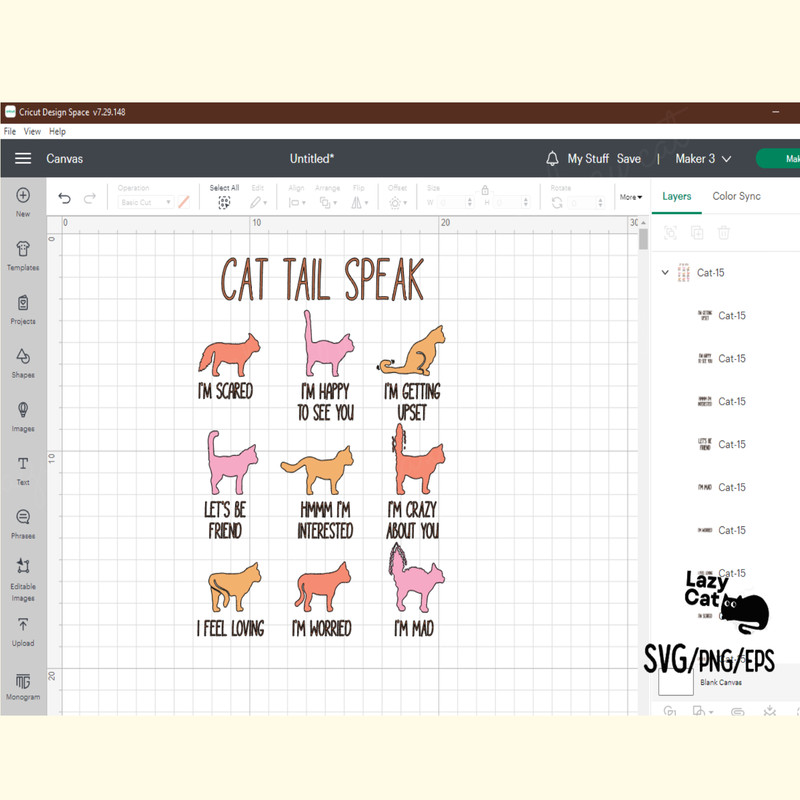Switch to the Color Sync tab
Viewport: 800px width, 800px height.
(736, 196)
